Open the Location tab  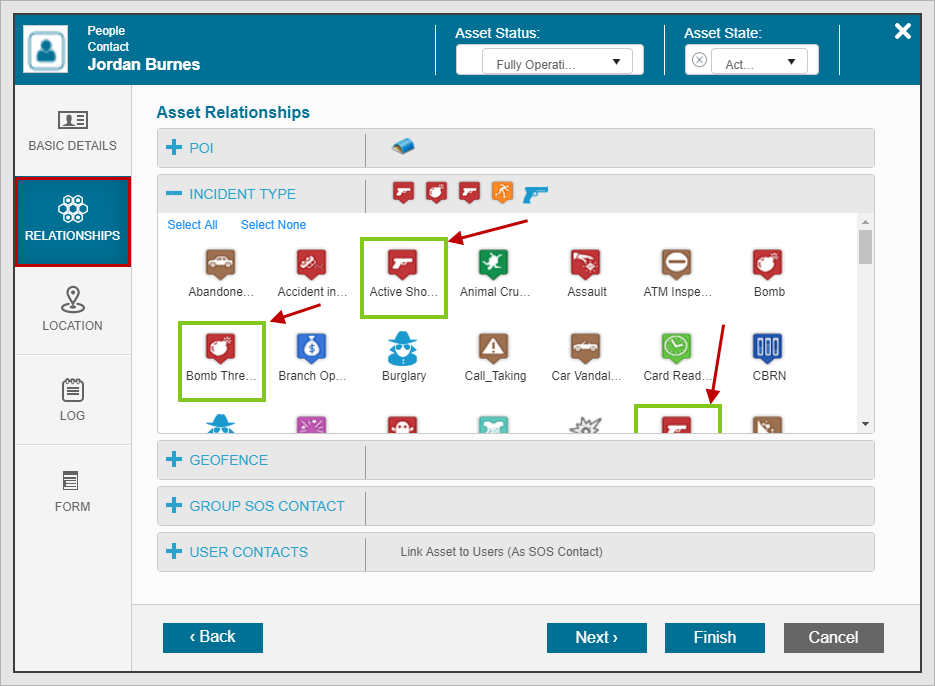(x=72, y=310)
